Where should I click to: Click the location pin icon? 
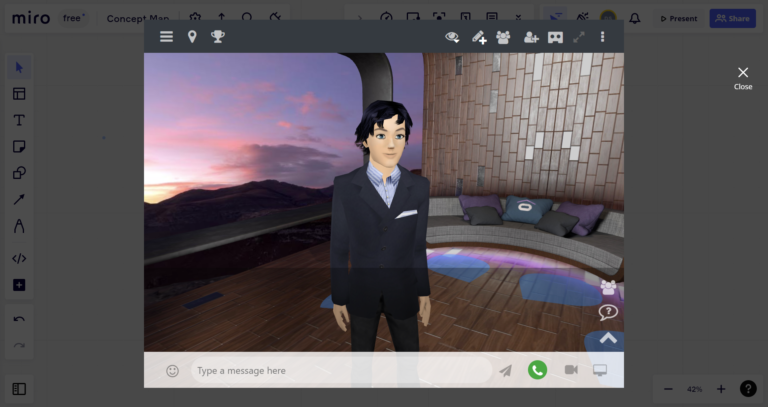[192, 37]
